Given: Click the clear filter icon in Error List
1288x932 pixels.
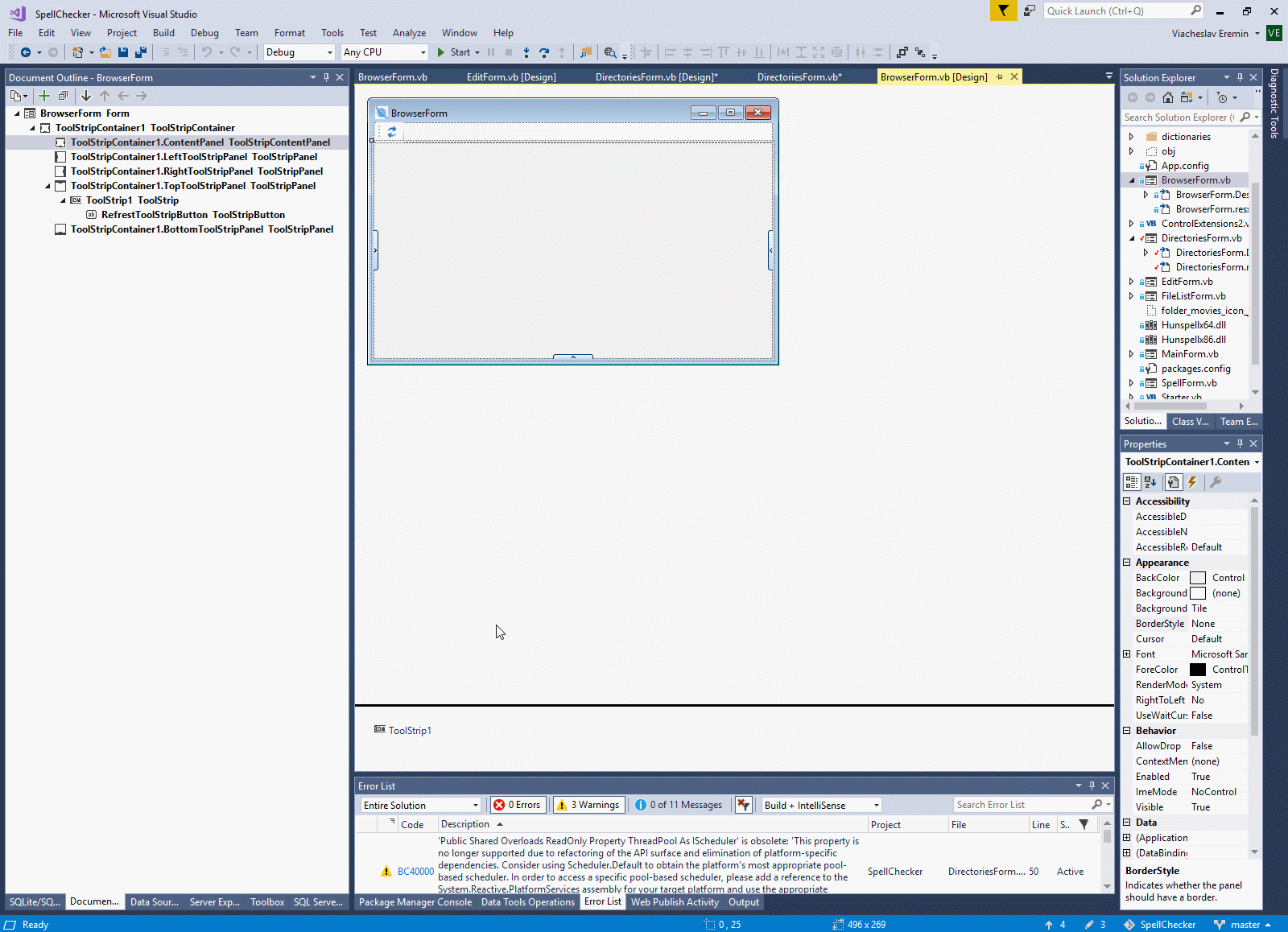Looking at the screenshot, I should 744,805.
